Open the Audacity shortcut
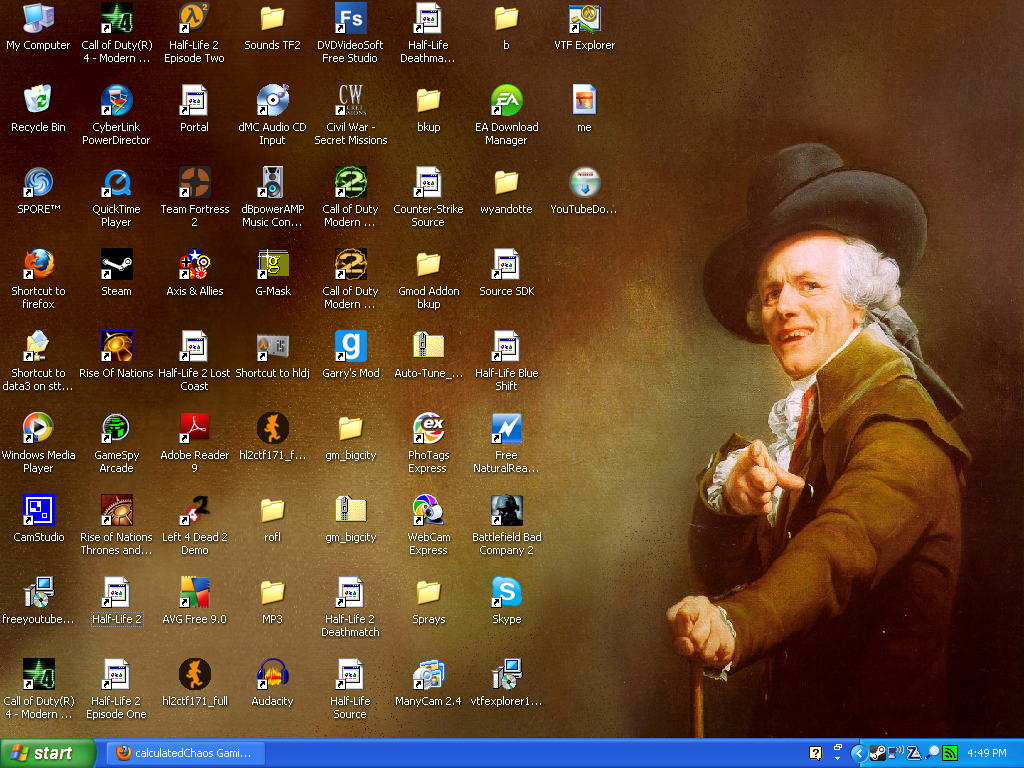This screenshot has width=1024, height=768. pyautogui.click(x=272, y=675)
